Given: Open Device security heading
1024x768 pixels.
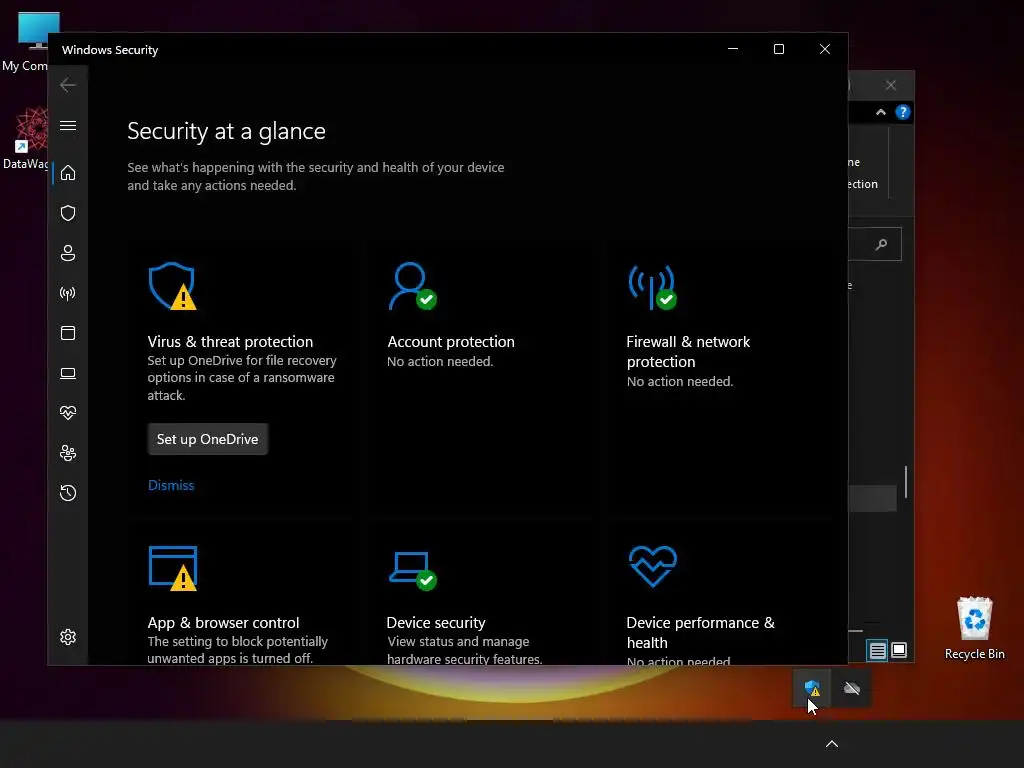Looking at the screenshot, I should 436,622.
